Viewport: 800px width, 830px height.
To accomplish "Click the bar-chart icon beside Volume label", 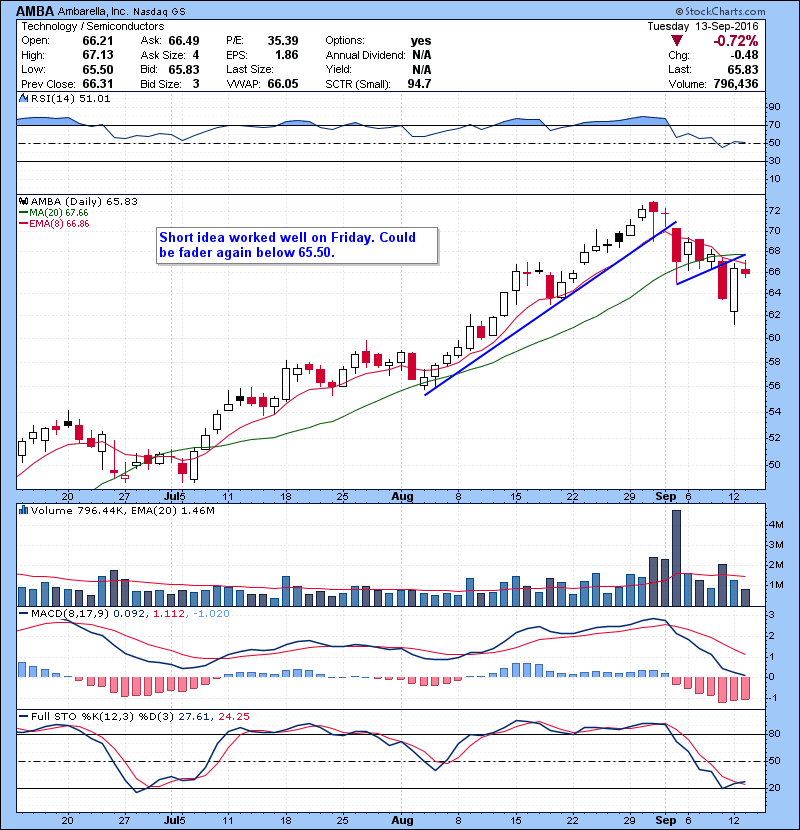I will coord(23,510).
